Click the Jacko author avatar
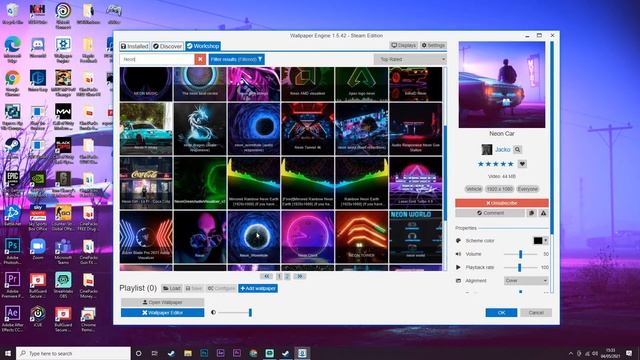Viewport: 640px width, 360px height. (x=487, y=150)
